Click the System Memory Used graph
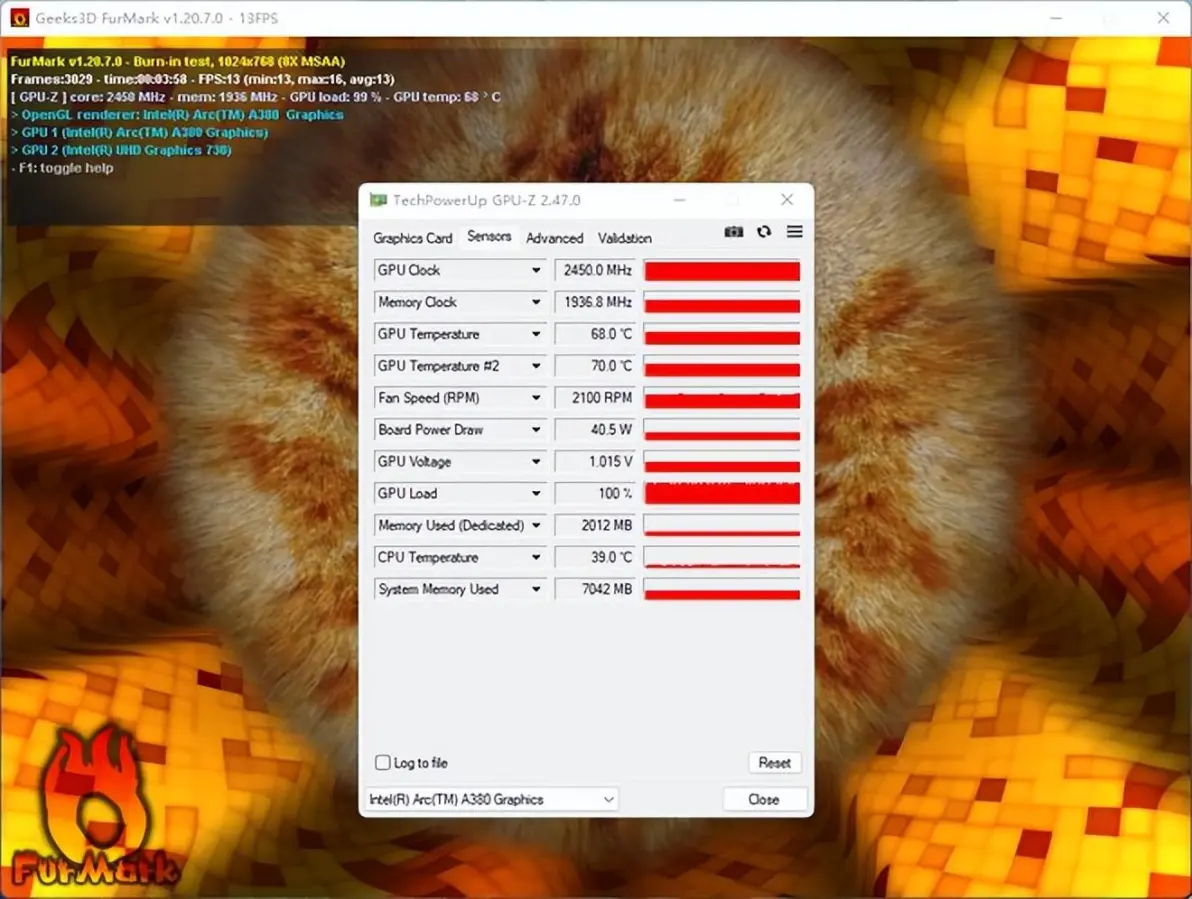 coord(722,590)
